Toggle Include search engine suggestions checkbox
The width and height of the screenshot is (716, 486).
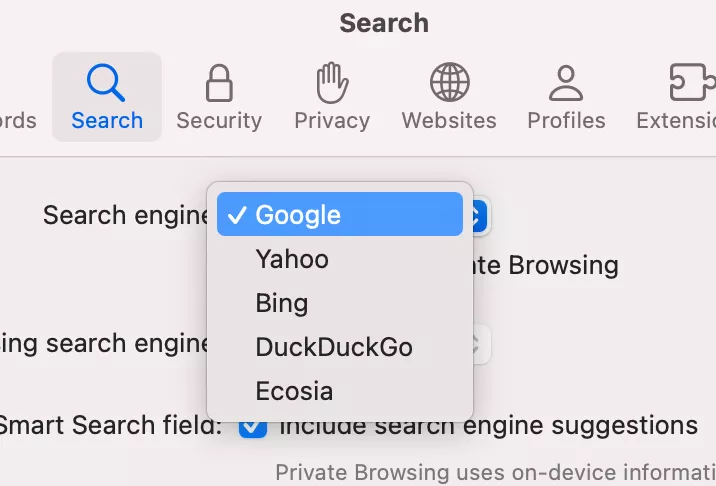tap(253, 426)
